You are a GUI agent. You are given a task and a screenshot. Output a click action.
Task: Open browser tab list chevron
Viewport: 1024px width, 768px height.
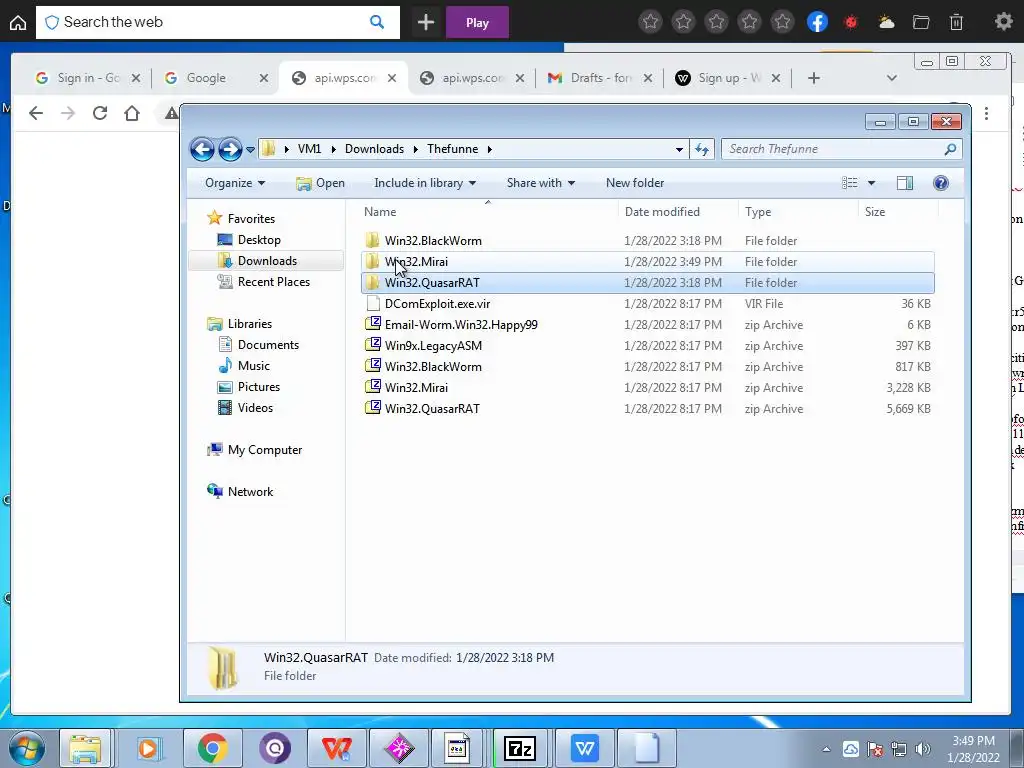tap(891, 78)
